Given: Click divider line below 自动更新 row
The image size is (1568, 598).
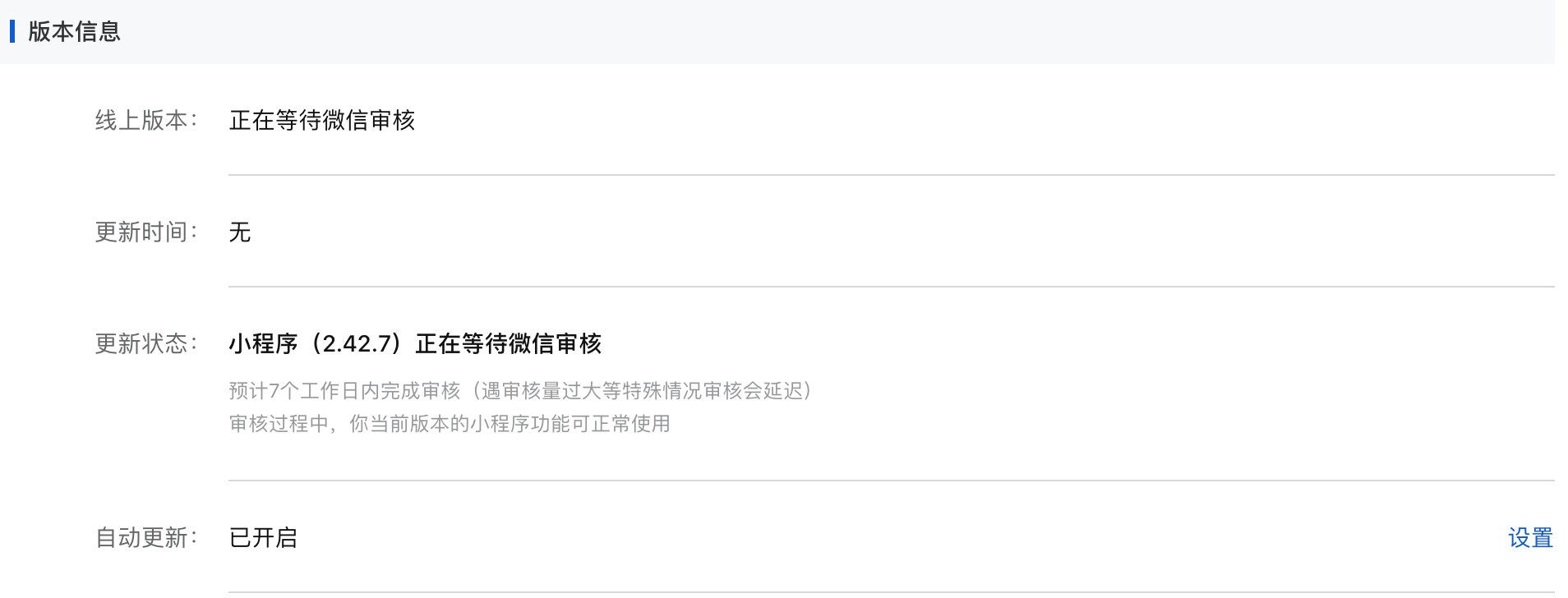Looking at the screenshot, I should (x=891, y=592).
